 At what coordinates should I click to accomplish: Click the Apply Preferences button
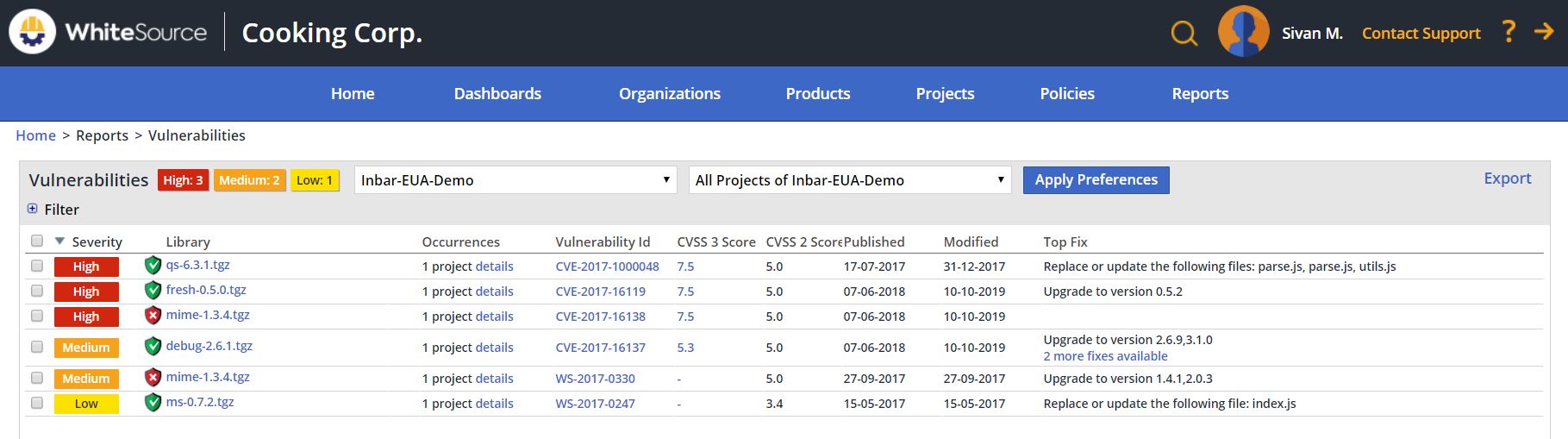tap(1096, 180)
